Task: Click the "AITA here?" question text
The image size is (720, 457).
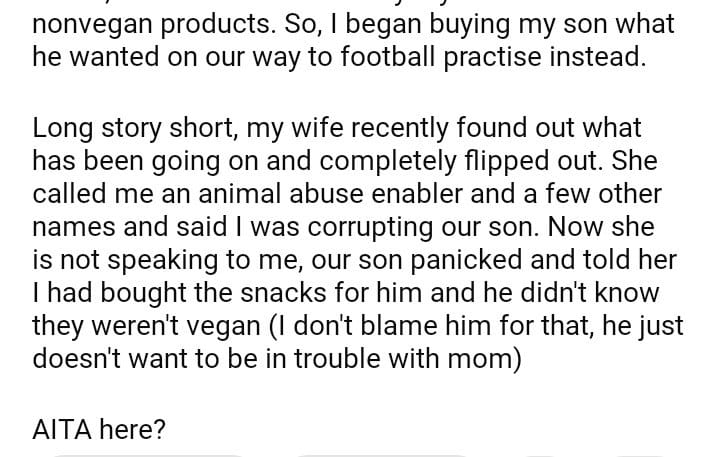Action: pyautogui.click(x=100, y=430)
